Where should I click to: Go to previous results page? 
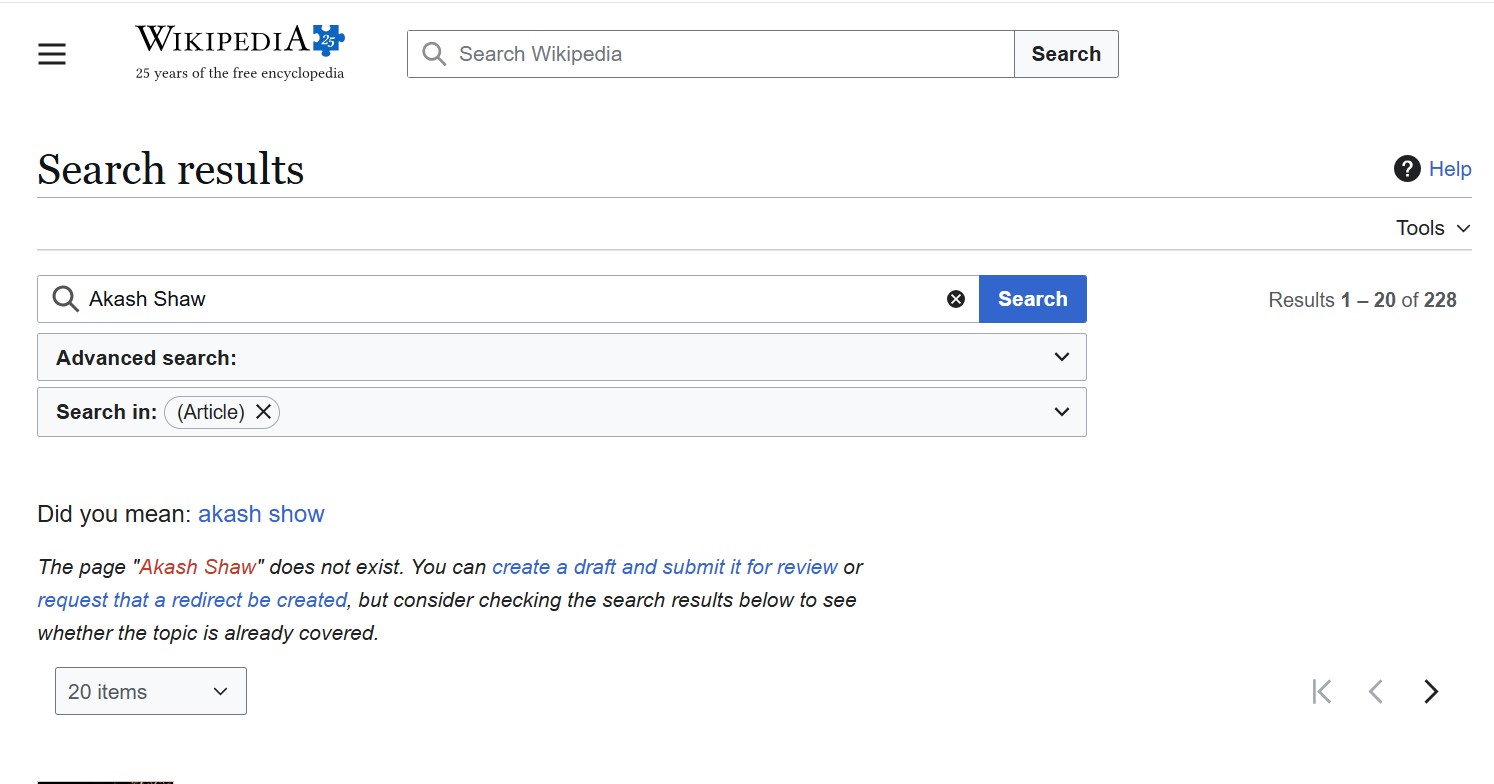[x=1376, y=691]
